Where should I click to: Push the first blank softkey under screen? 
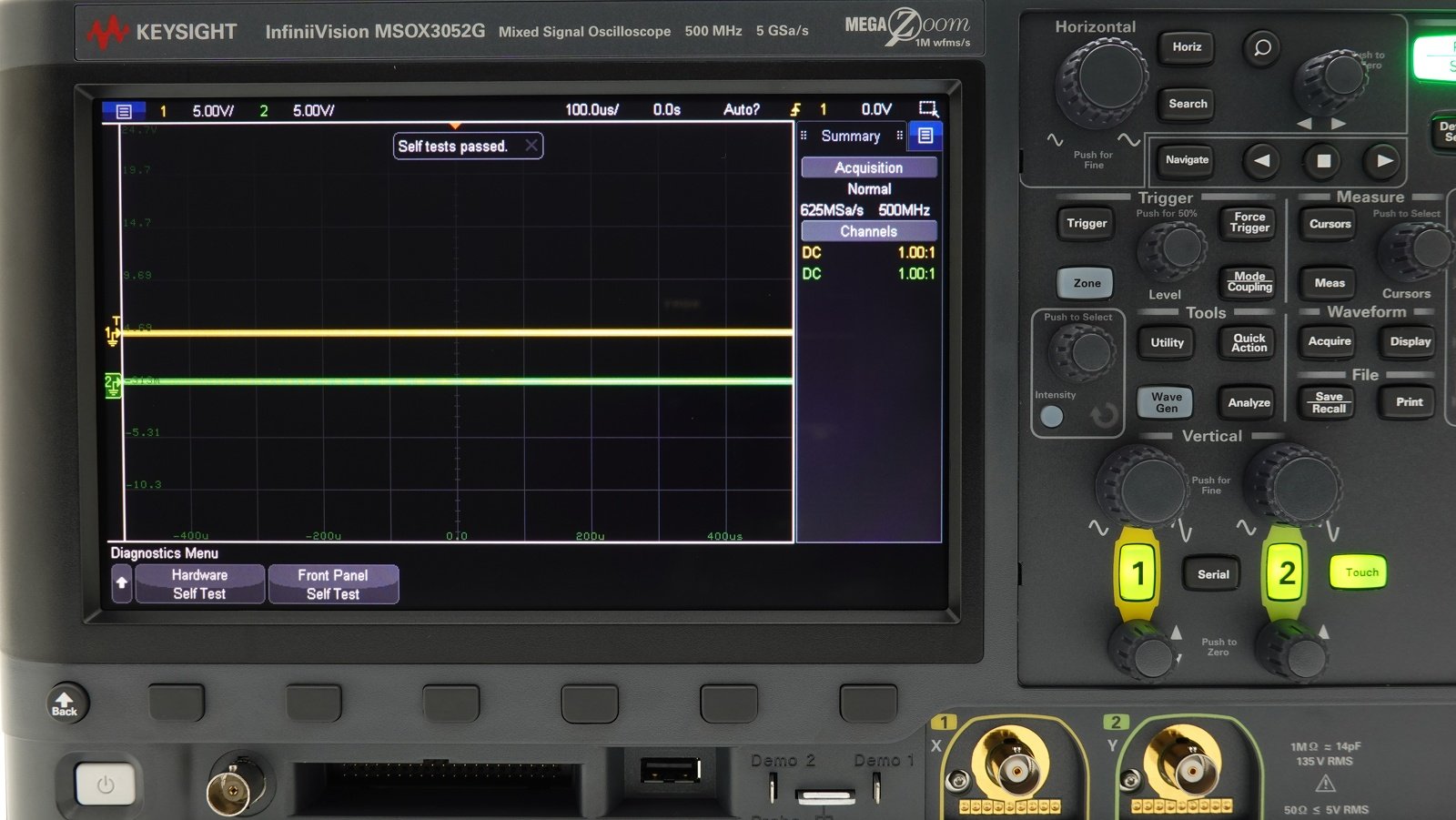click(x=176, y=704)
